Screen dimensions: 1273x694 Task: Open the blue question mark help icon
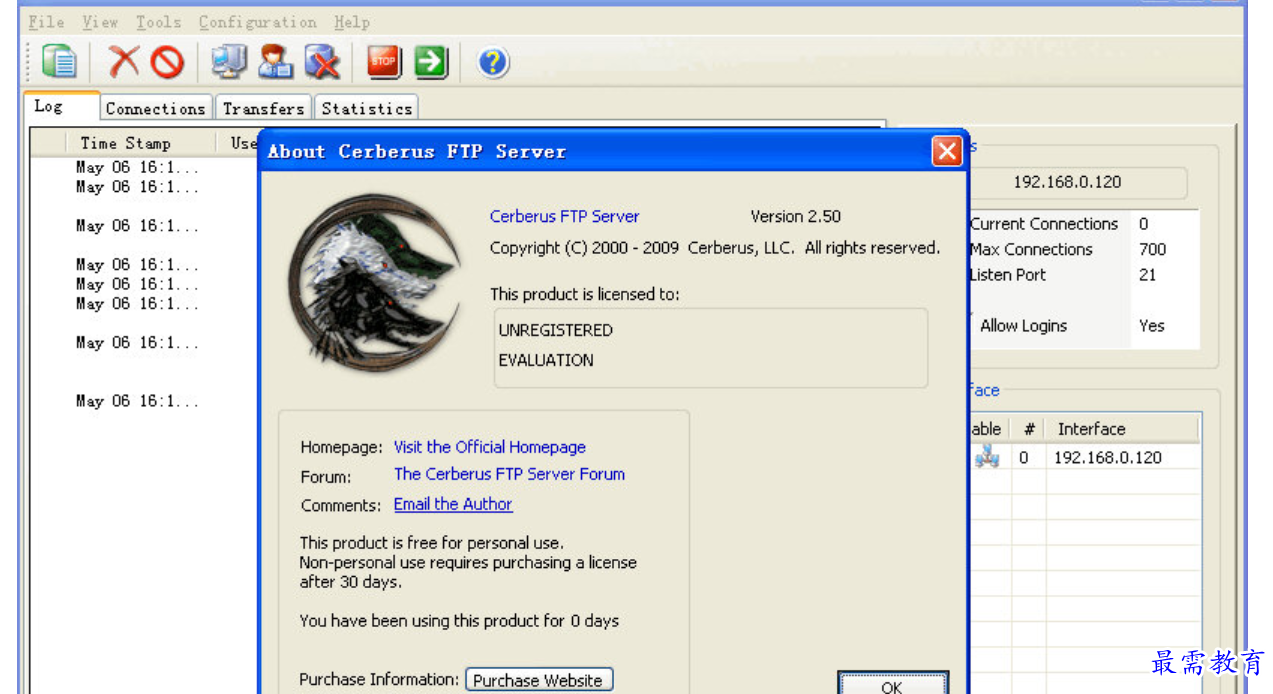point(493,63)
